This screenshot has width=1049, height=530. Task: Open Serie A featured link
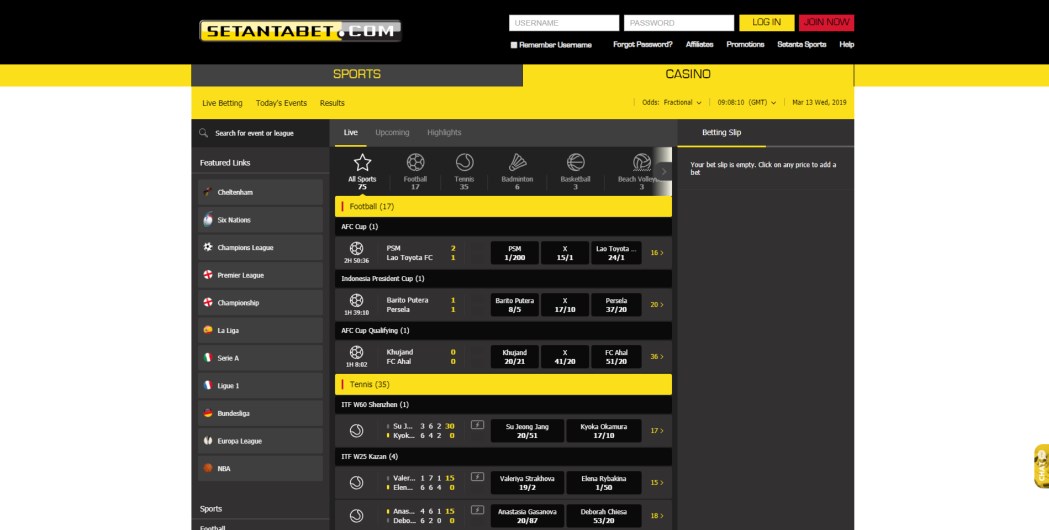point(260,358)
